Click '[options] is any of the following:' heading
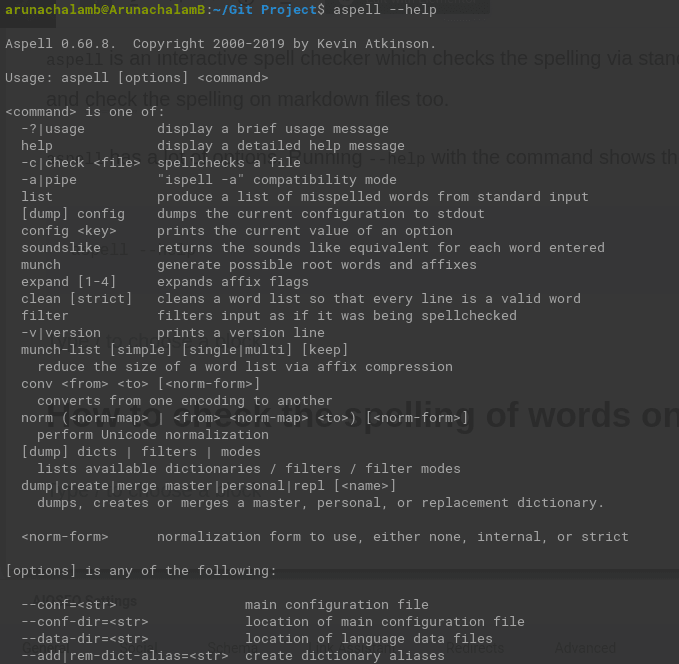 point(141,571)
